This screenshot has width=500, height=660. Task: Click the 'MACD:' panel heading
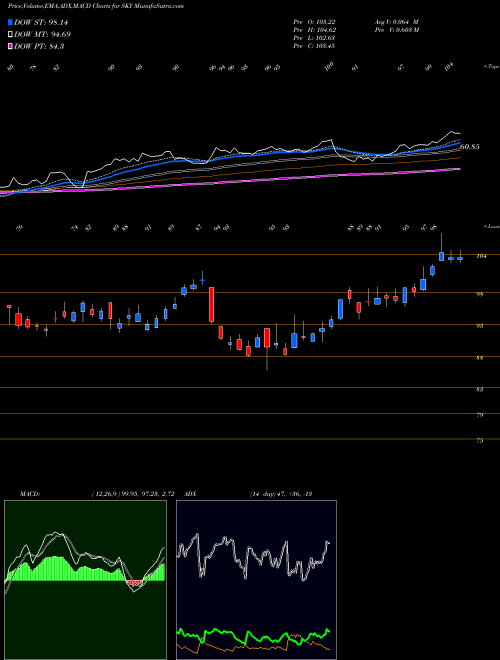point(29,494)
